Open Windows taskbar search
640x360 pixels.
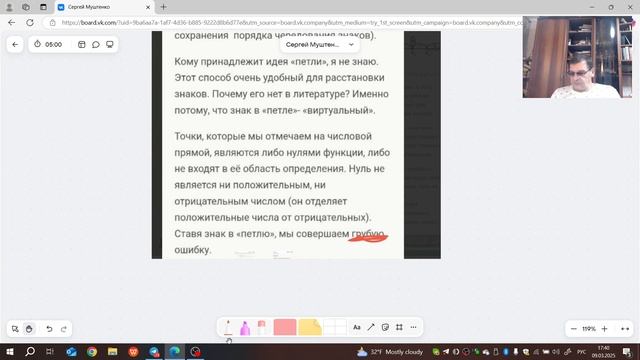click(x=30, y=351)
